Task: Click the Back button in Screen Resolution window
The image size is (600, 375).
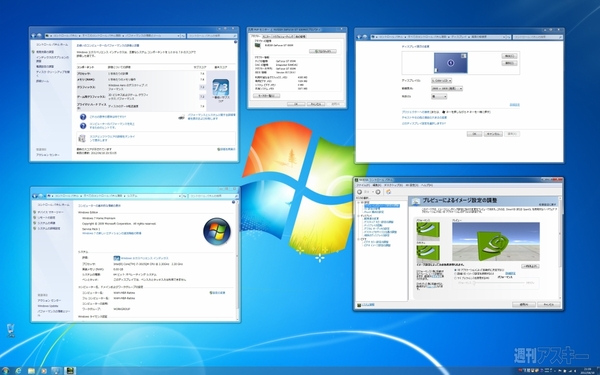Action: point(359,37)
